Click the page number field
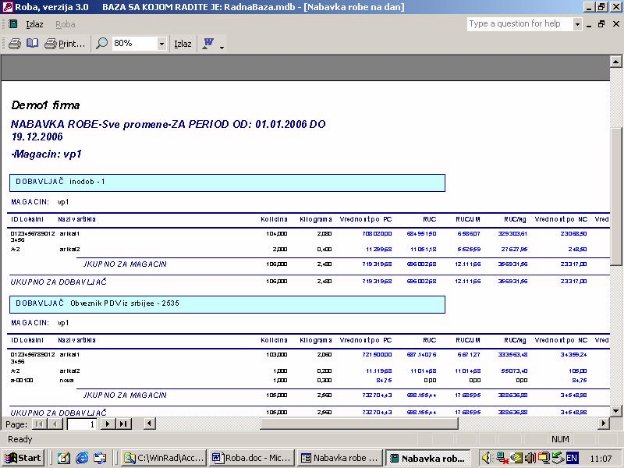The width and height of the screenshot is (624, 468). pyautogui.click(x=82, y=424)
